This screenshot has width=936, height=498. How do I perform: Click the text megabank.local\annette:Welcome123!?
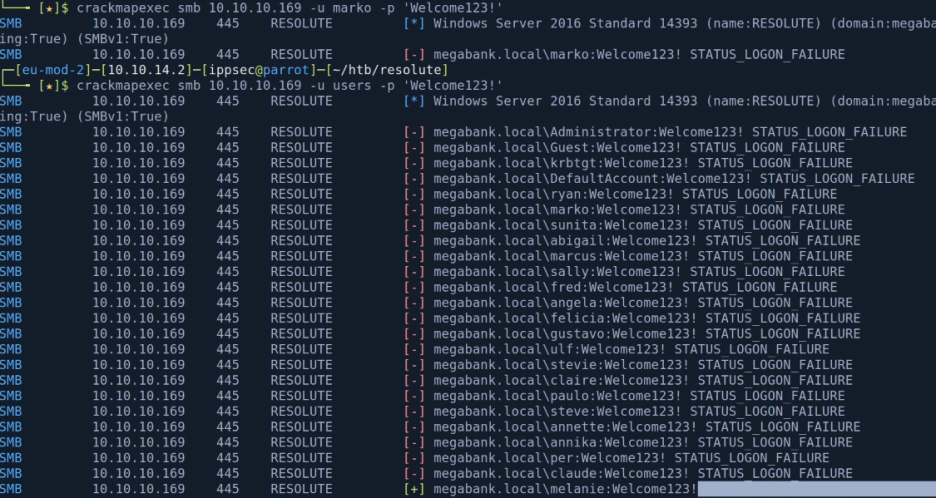(x=565, y=427)
